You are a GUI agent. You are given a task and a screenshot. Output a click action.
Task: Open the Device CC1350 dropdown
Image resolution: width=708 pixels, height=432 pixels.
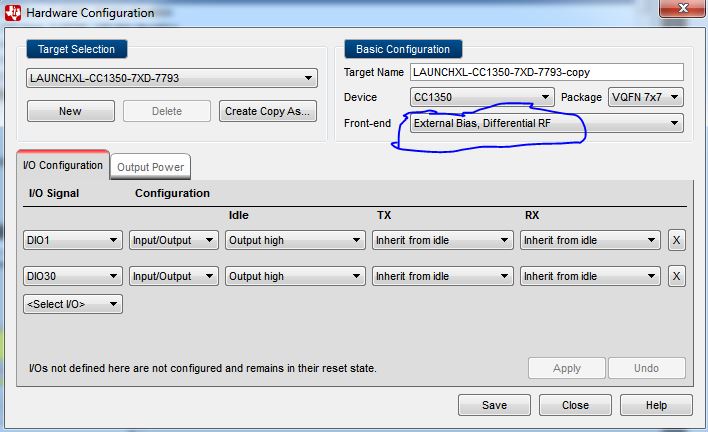tap(482, 97)
